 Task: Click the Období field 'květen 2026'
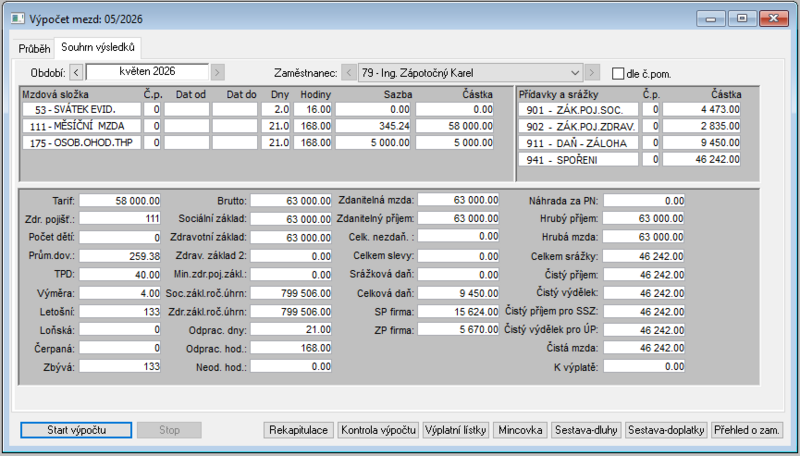pos(147,72)
